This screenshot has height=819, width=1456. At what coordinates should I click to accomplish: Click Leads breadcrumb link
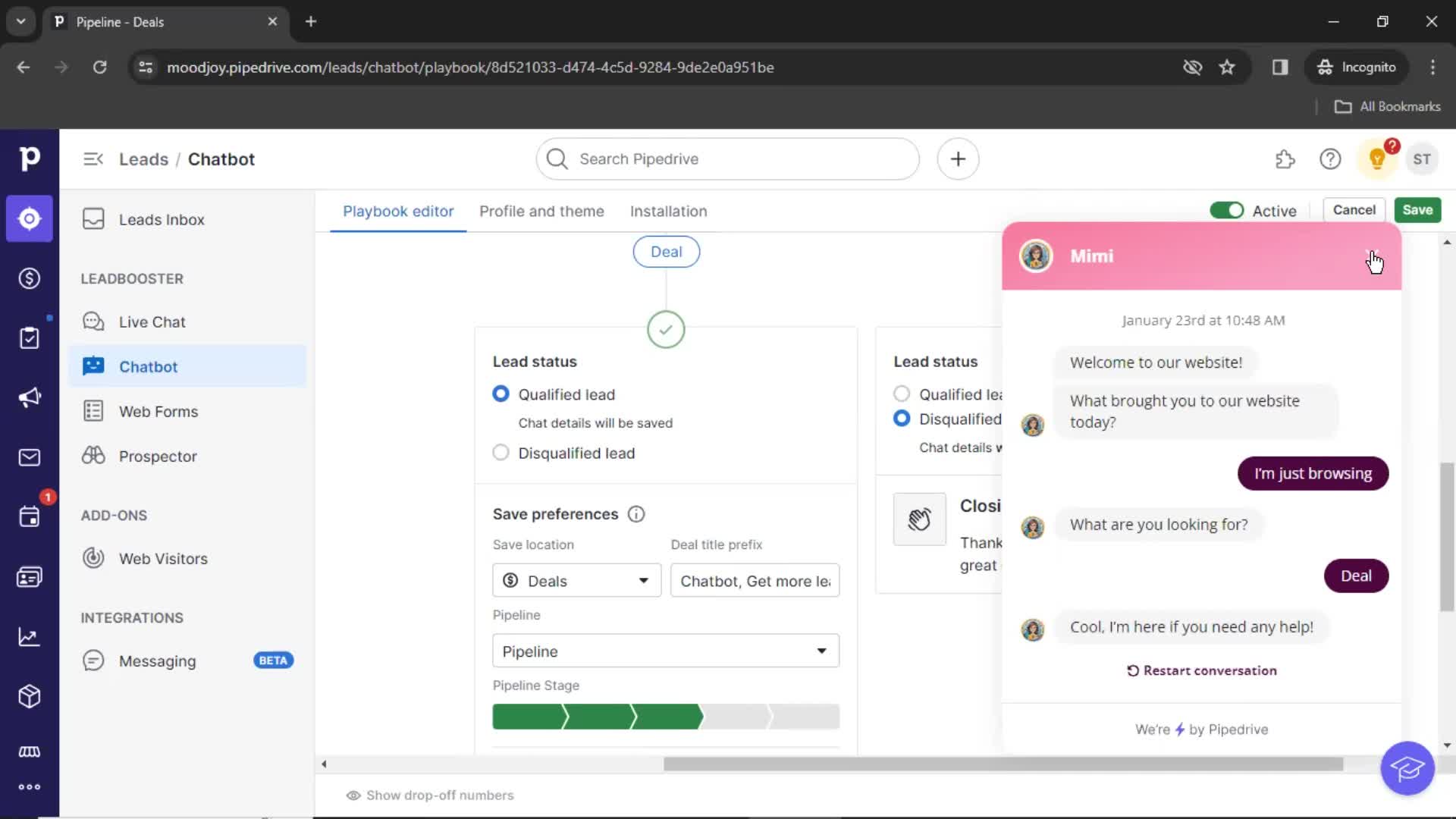pyautogui.click(x=143, y=159)
